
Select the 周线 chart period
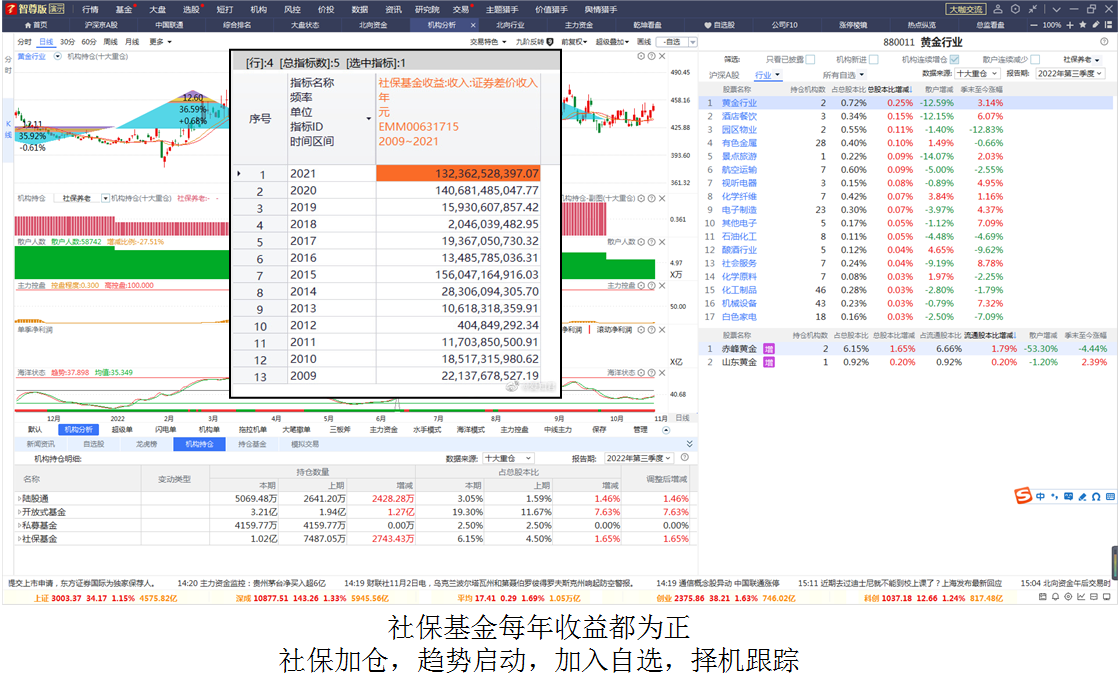111,42
